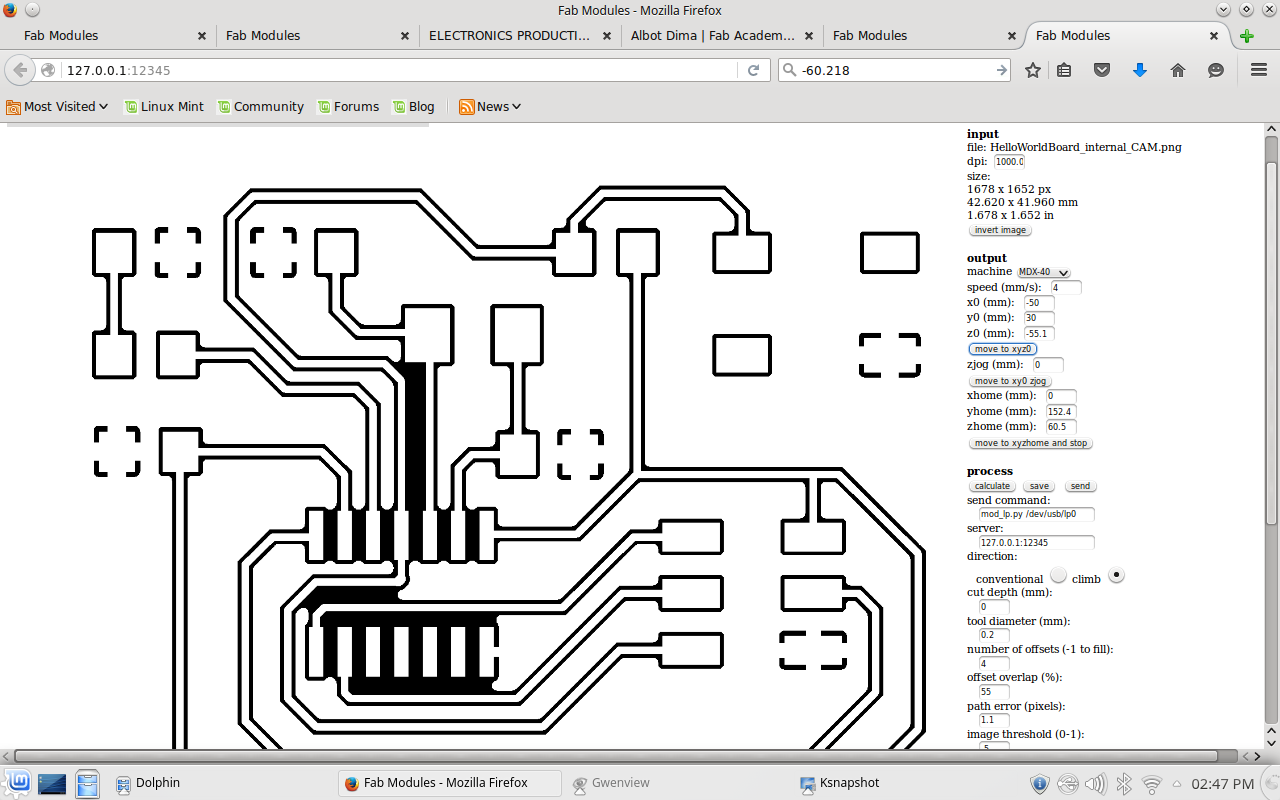
Task: Reload the page with the refresh icon
Action: (x=753, y=70)
